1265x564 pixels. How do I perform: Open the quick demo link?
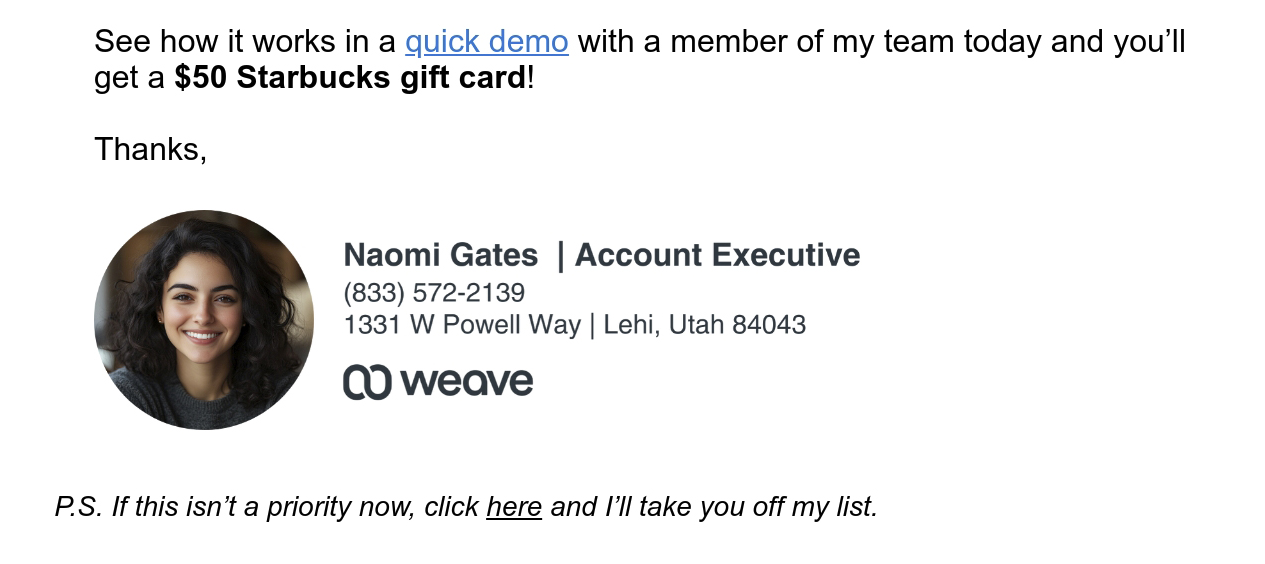(486, 42)
